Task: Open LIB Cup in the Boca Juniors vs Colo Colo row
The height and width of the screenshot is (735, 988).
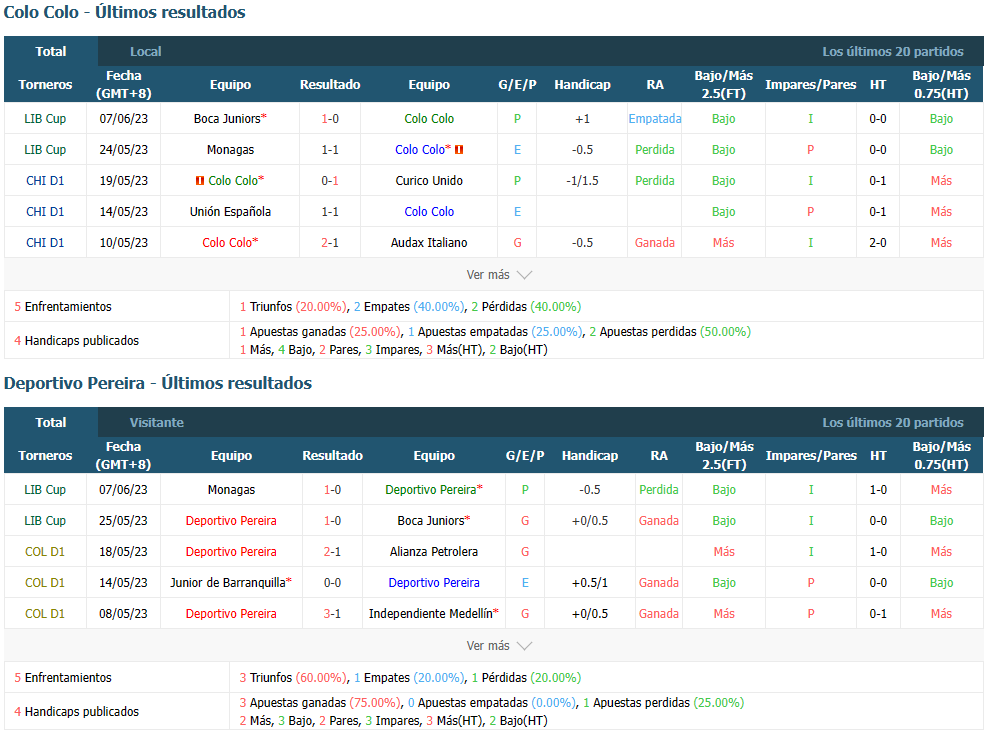Action: pos(45,119)
